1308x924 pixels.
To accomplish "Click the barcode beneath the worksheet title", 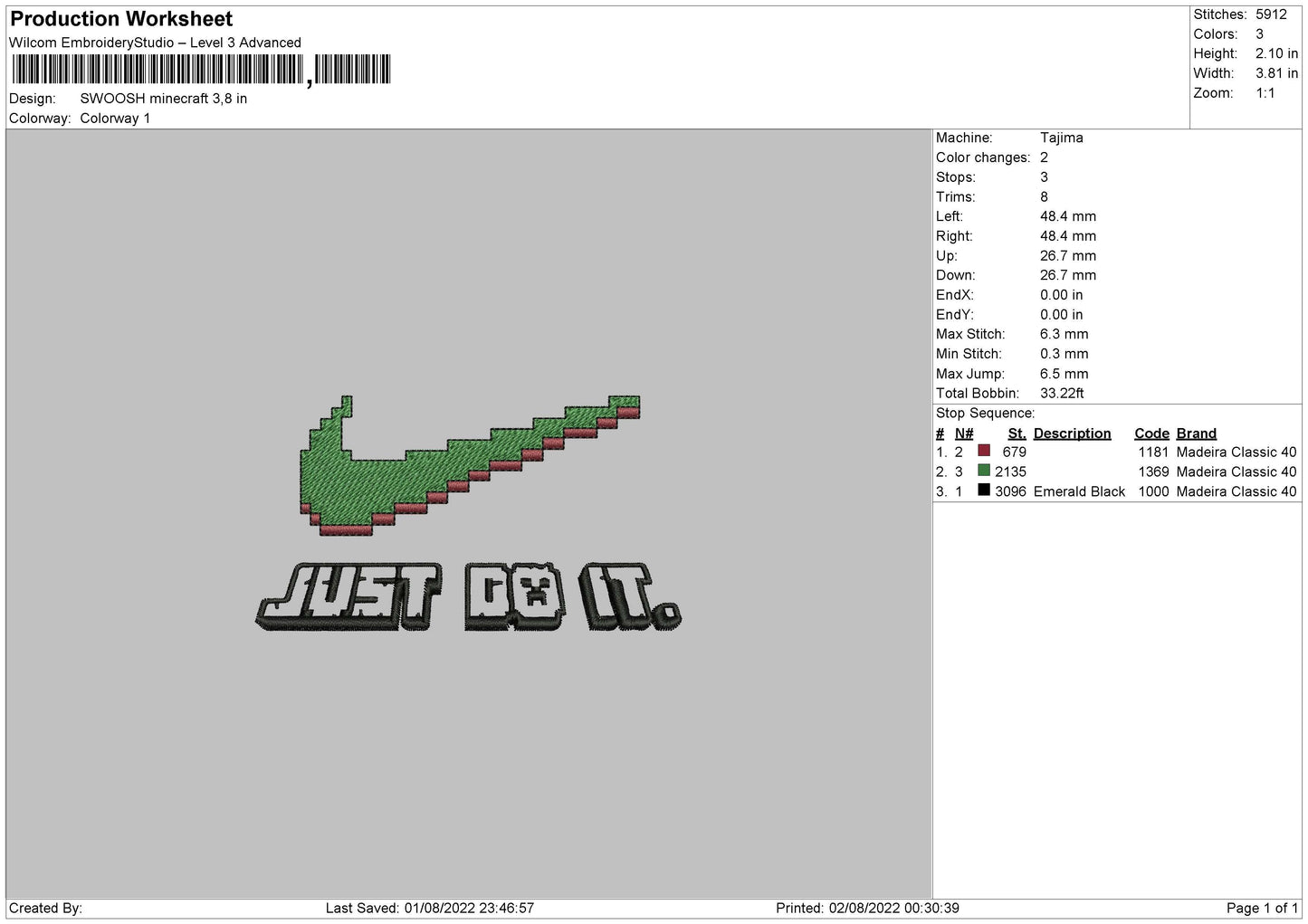I will click(201, 70).
